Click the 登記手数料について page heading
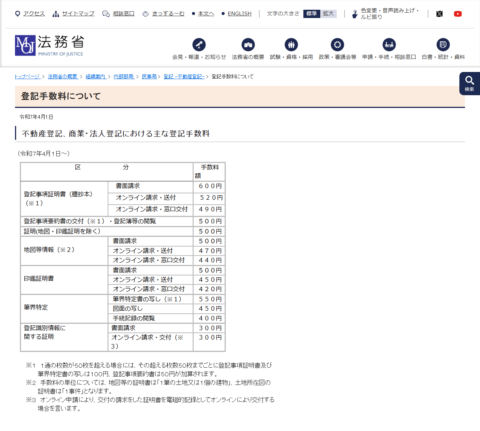The width and height of the screenshot is (480, 431). pyautogui.click(x=61, y=96)
